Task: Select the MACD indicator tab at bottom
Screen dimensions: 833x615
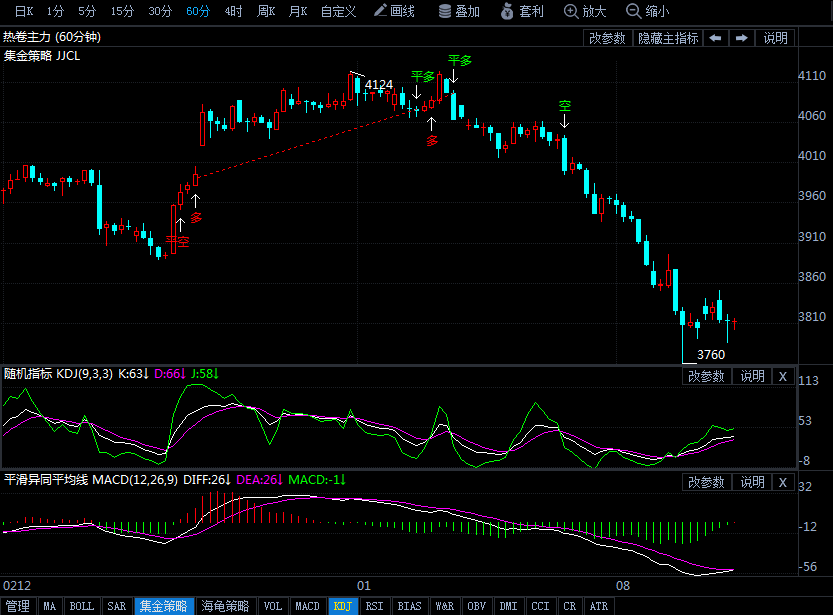Action: (308, 606)
